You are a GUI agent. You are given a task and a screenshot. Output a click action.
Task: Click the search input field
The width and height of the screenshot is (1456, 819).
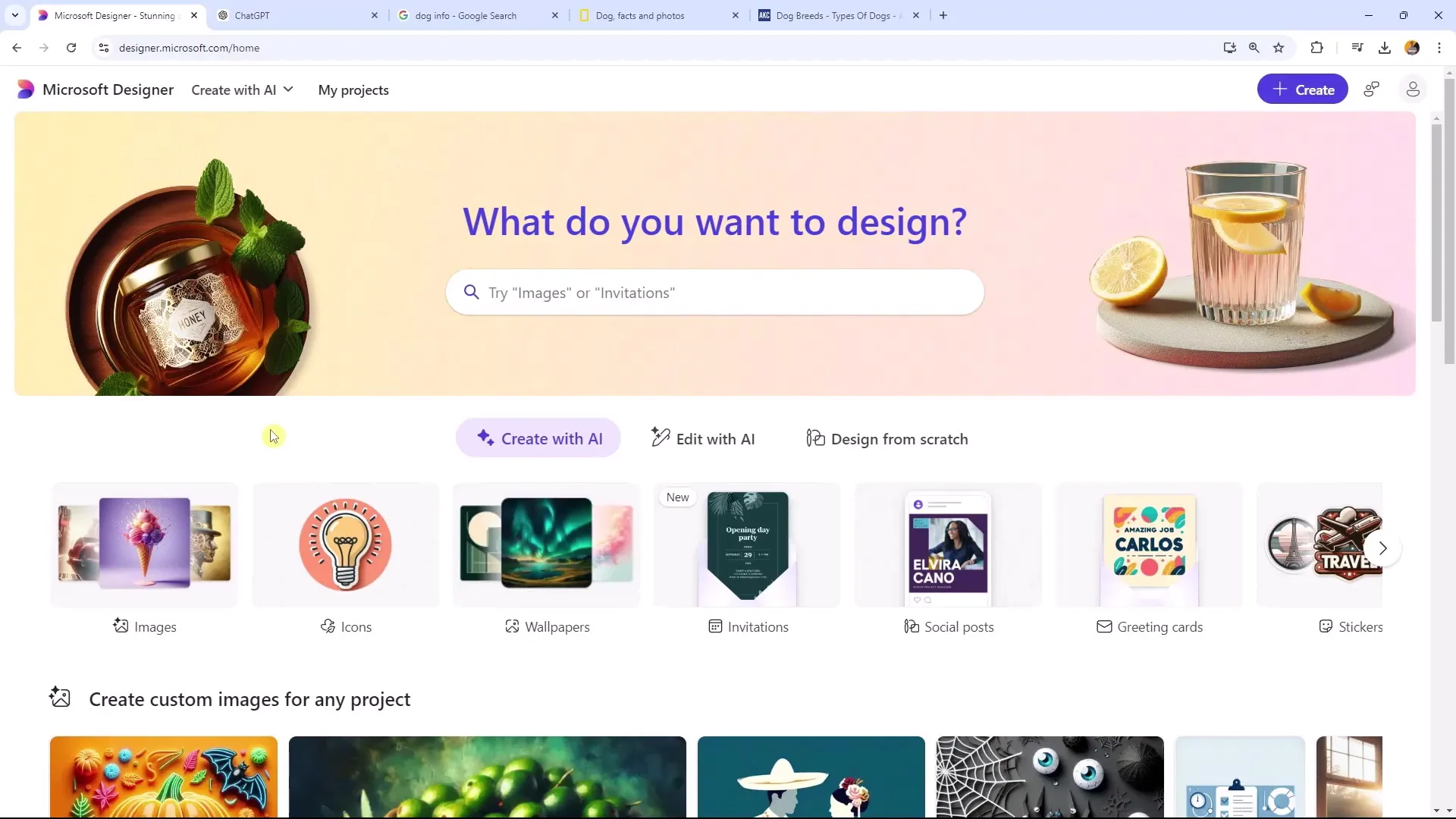pyautogui.click(x=715, y=292)
